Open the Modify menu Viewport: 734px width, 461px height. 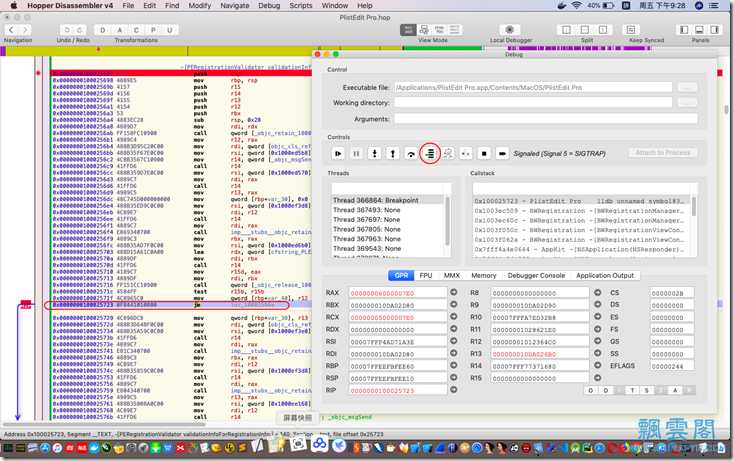click(x=199, y=6)
